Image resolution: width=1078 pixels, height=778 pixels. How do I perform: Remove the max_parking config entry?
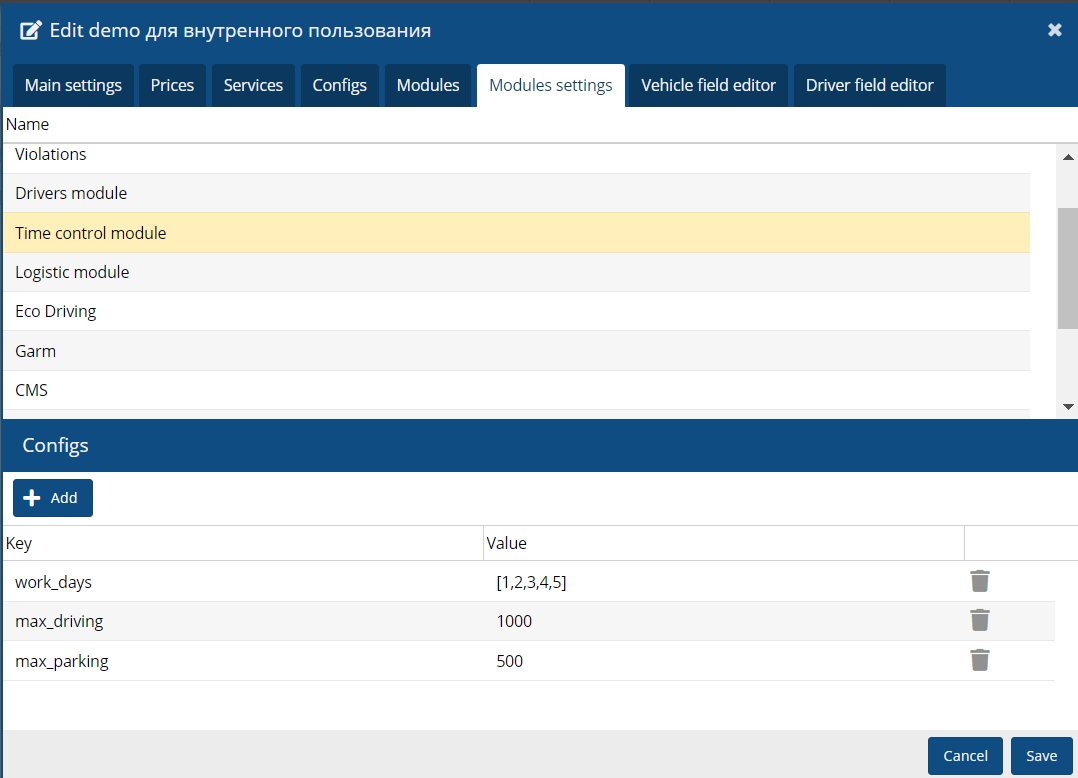coord(979,660)
